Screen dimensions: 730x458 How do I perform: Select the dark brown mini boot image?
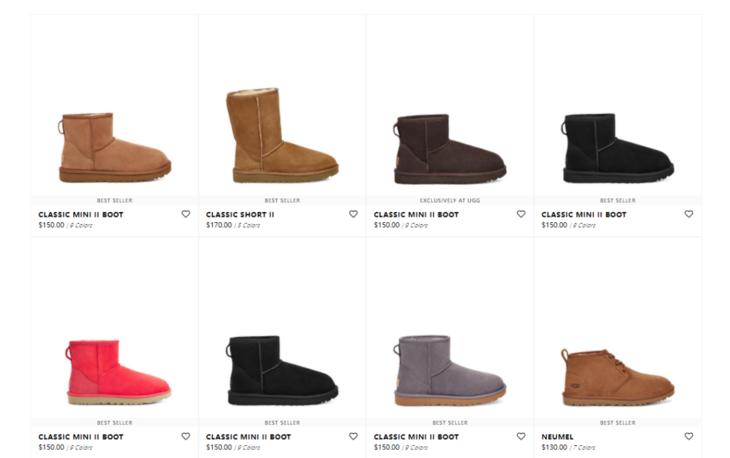450,148
